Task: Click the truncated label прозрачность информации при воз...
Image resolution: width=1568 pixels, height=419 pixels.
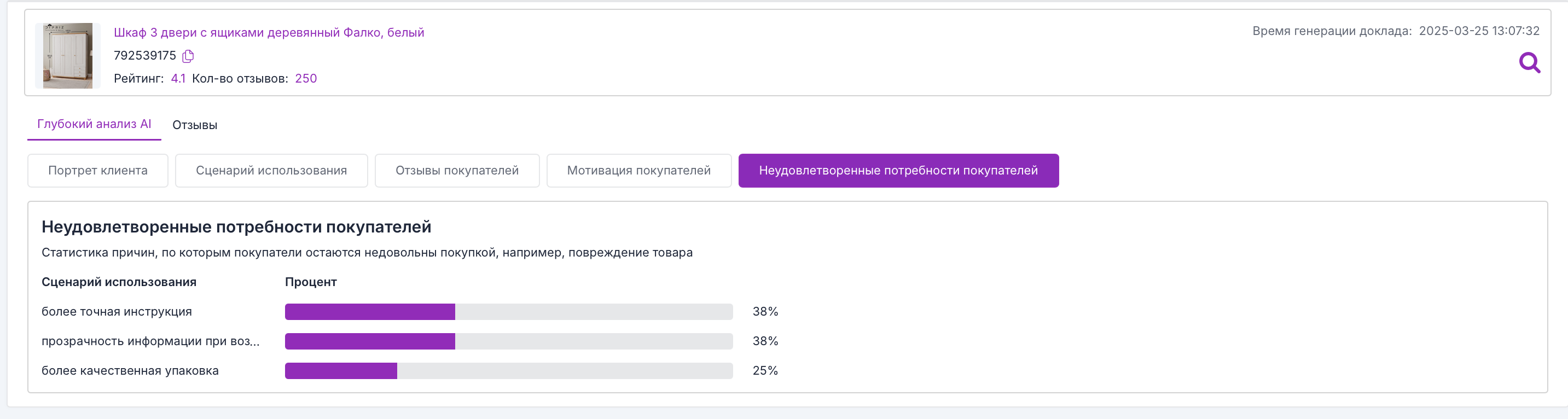Action: [150, 341]
